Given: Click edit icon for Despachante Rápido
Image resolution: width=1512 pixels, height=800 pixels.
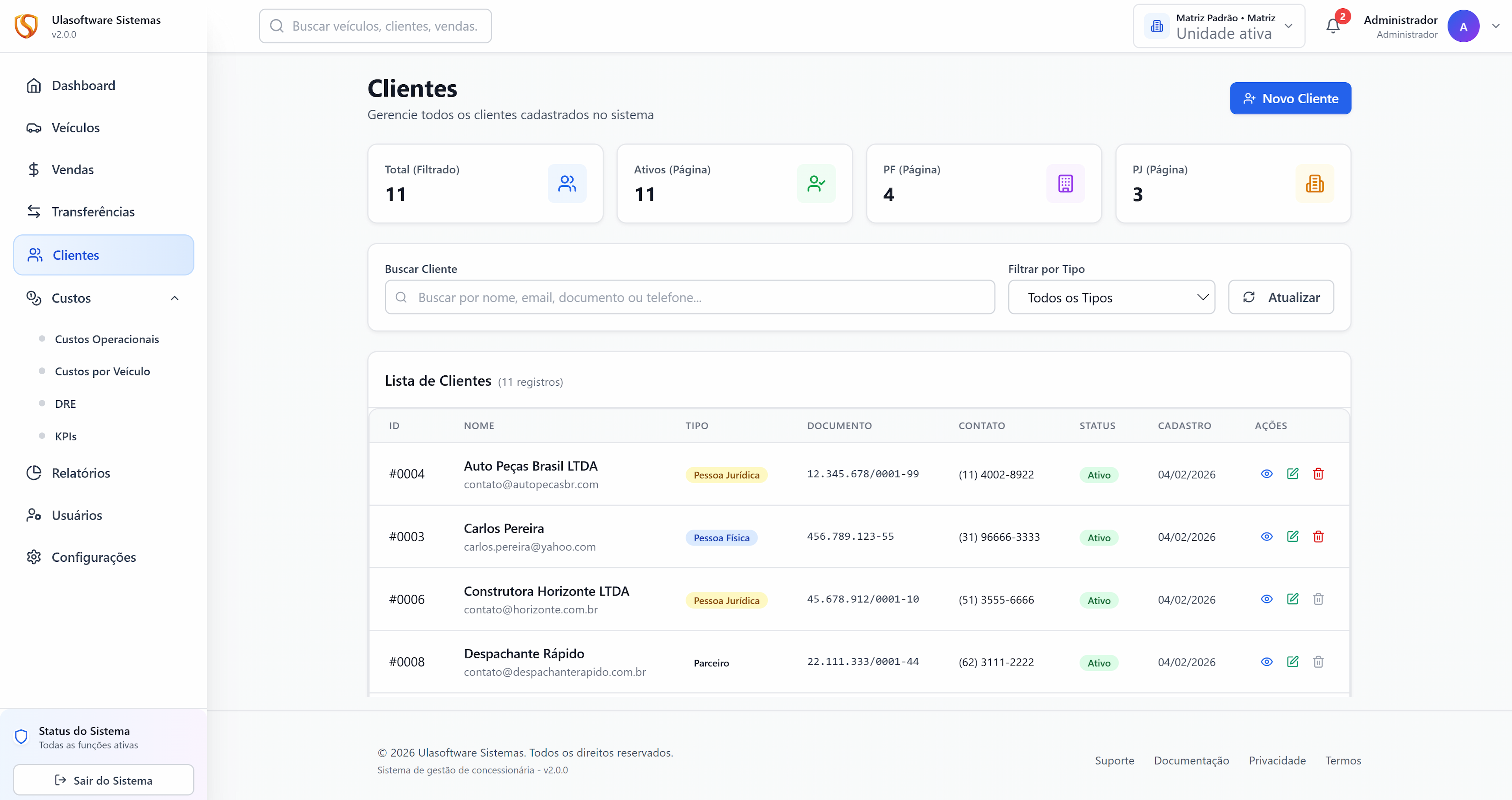Looking at the screenshot, I should click(x=1292, y=661).
